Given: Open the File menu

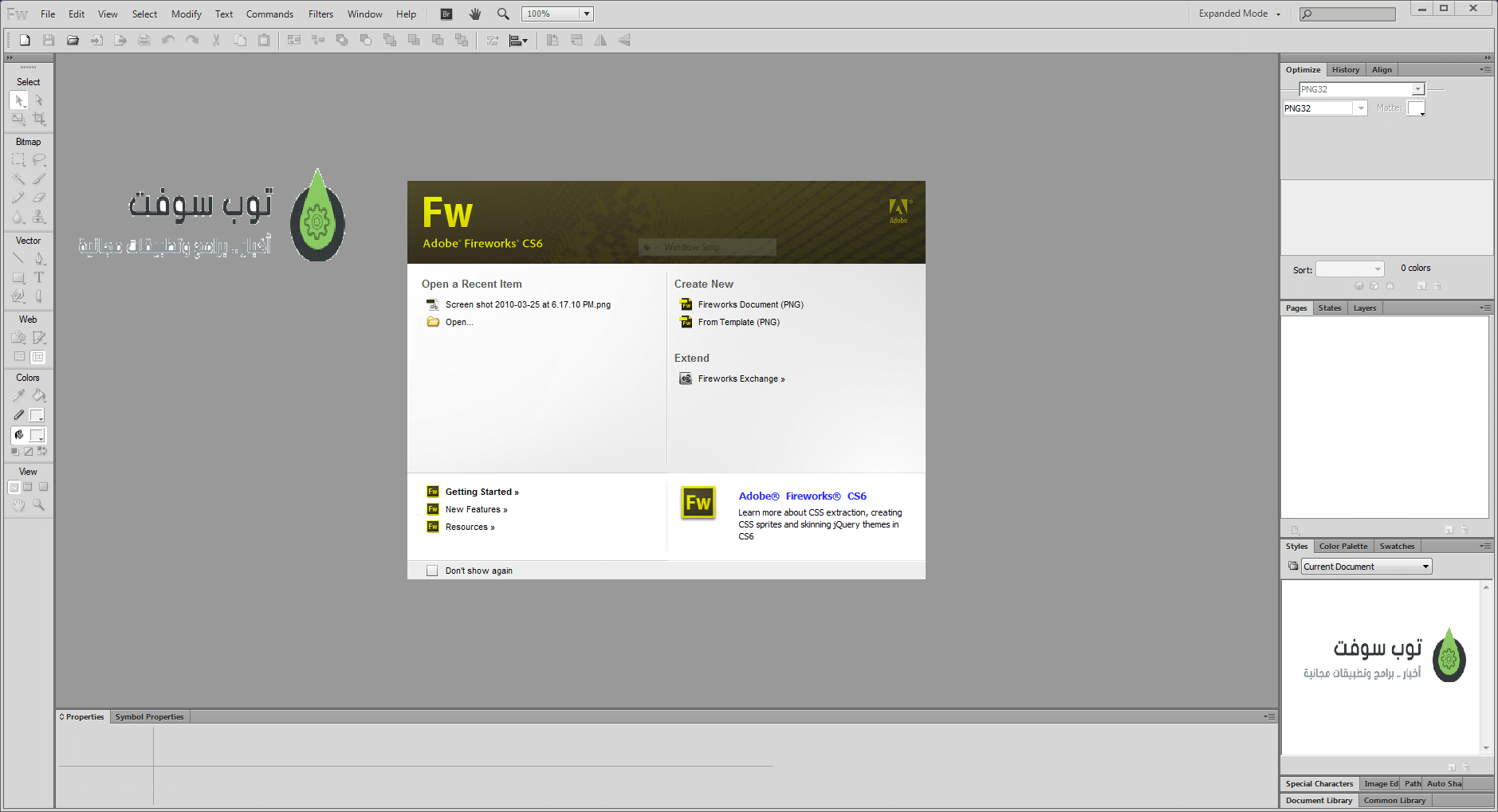Looking at the screenshot, I should click(48, 14).
